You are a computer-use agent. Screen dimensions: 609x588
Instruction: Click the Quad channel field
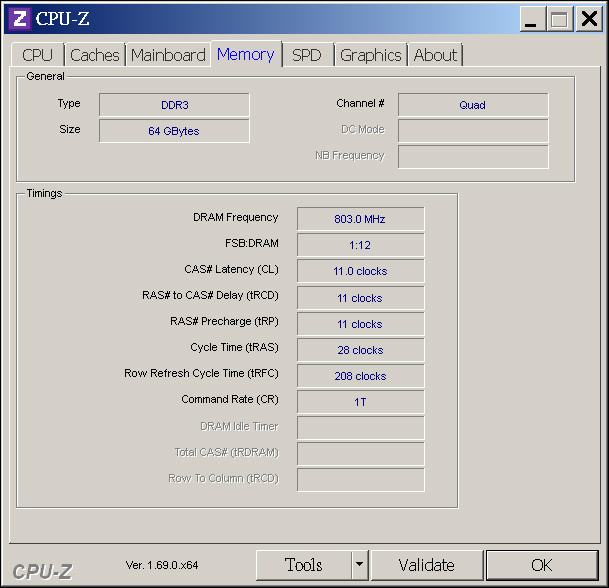pos(473,105)
